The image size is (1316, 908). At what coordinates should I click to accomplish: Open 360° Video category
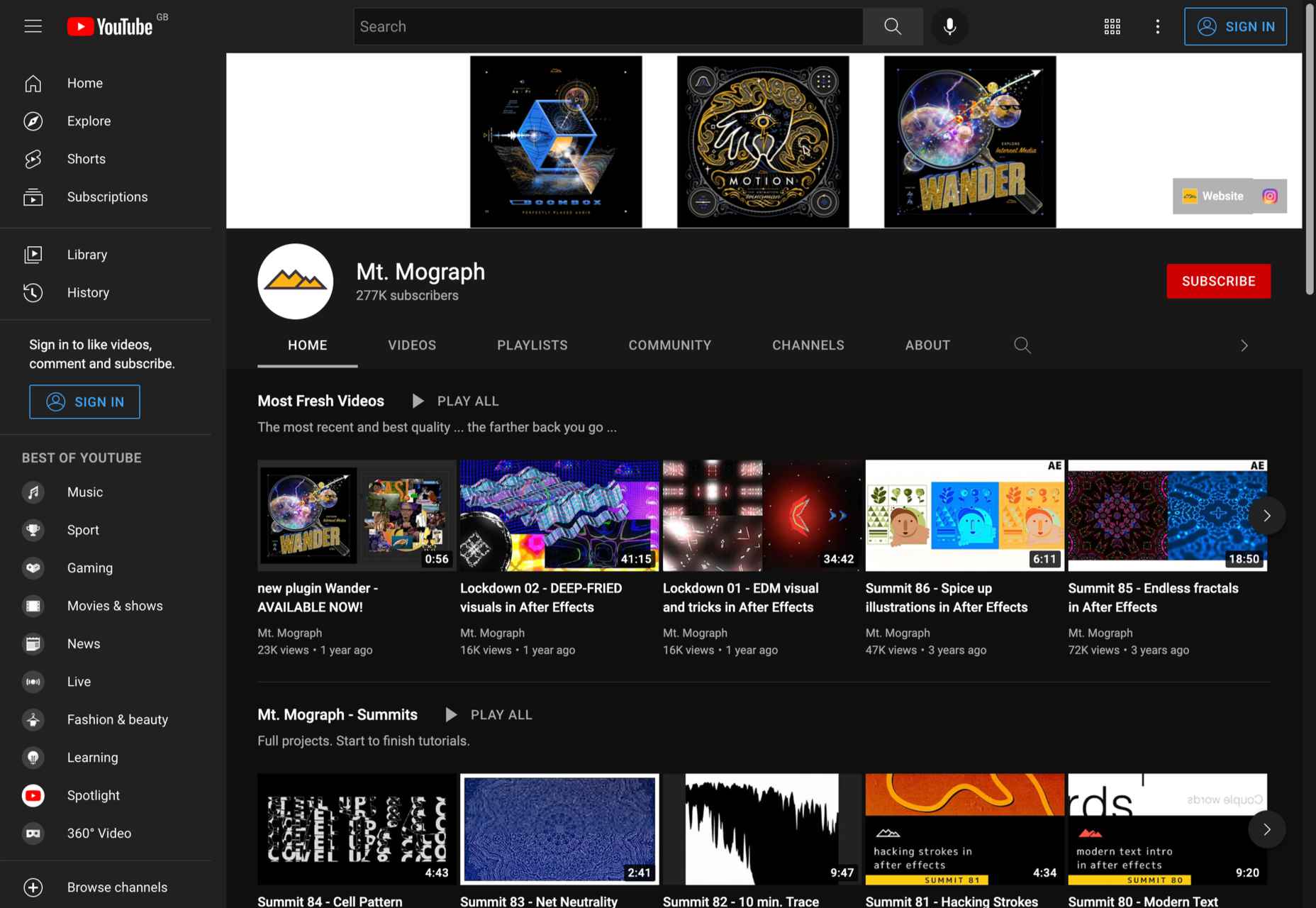point(106,834)
